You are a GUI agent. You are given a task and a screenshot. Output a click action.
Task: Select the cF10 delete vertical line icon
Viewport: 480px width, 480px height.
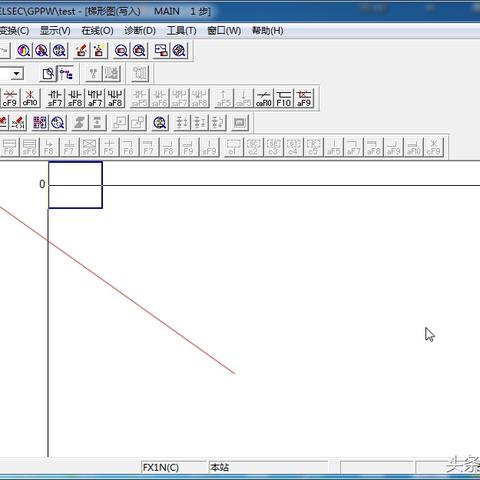pos(30,98)
